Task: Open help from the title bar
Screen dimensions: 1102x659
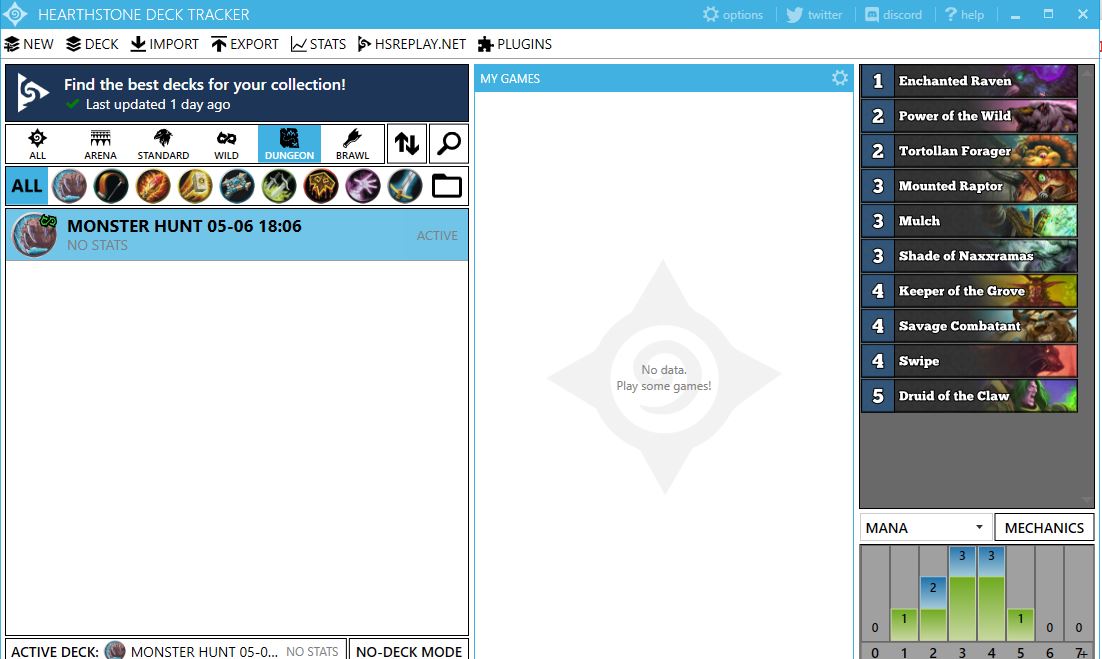Action: 964,14
